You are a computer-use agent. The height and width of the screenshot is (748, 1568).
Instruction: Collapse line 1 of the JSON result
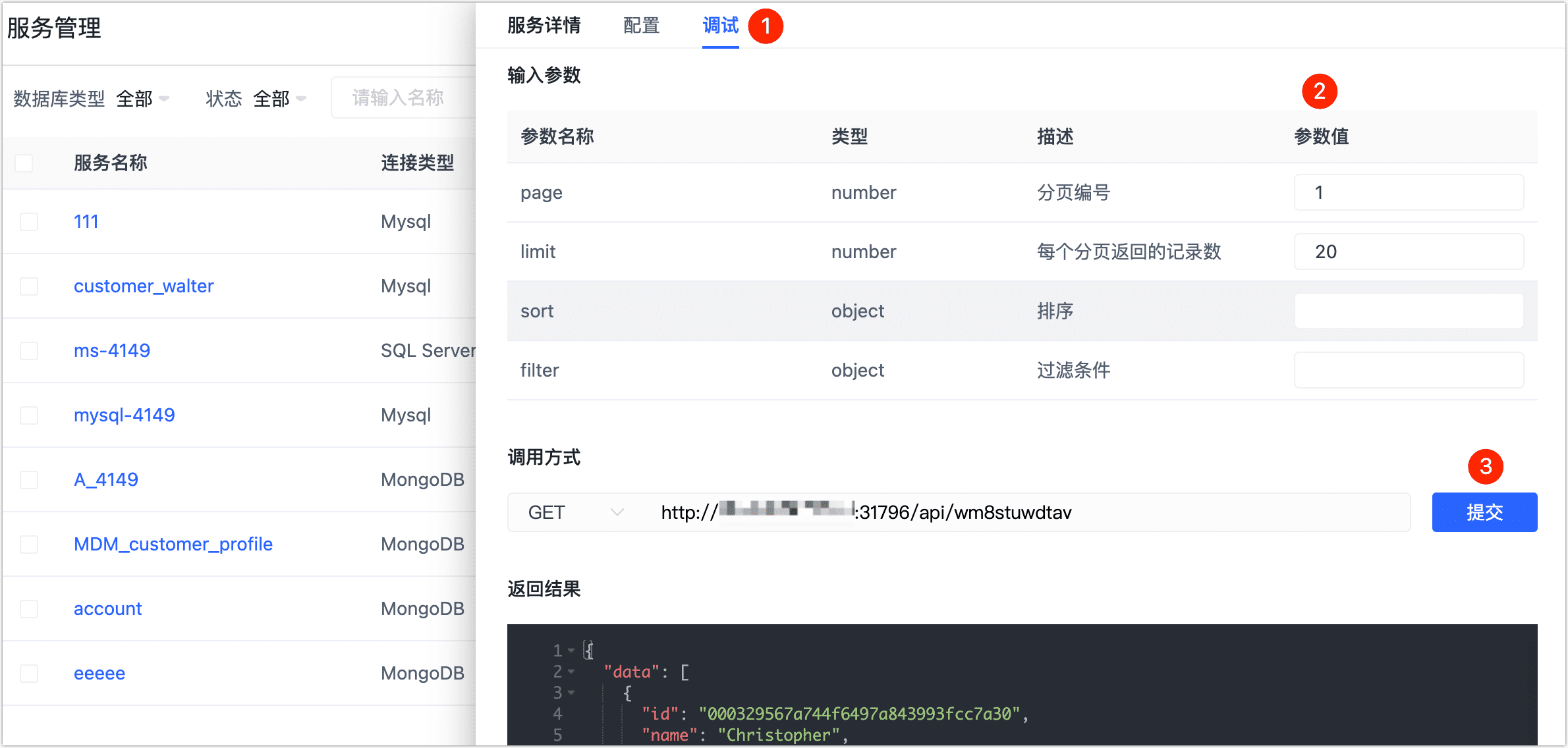pos(571,650)
